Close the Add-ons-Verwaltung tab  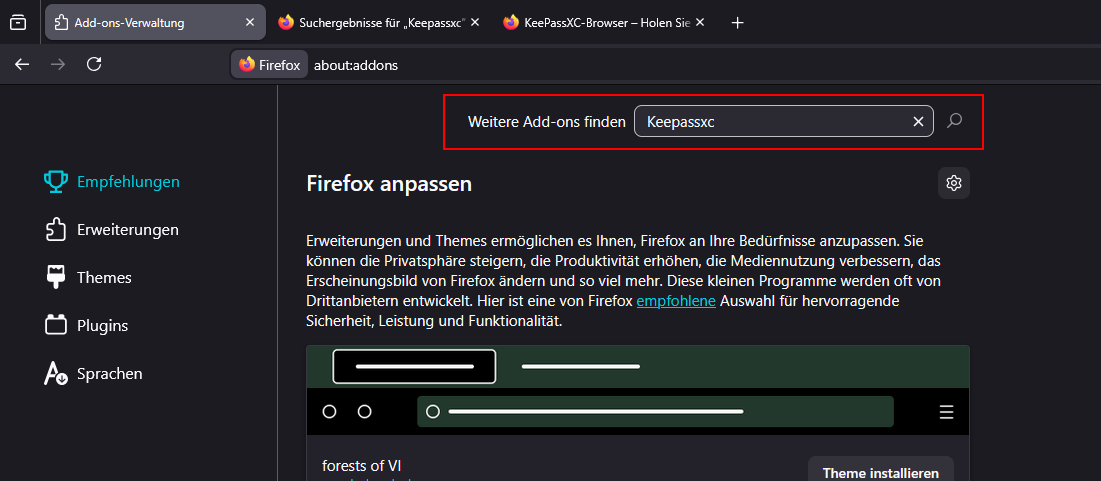point(249,23)
